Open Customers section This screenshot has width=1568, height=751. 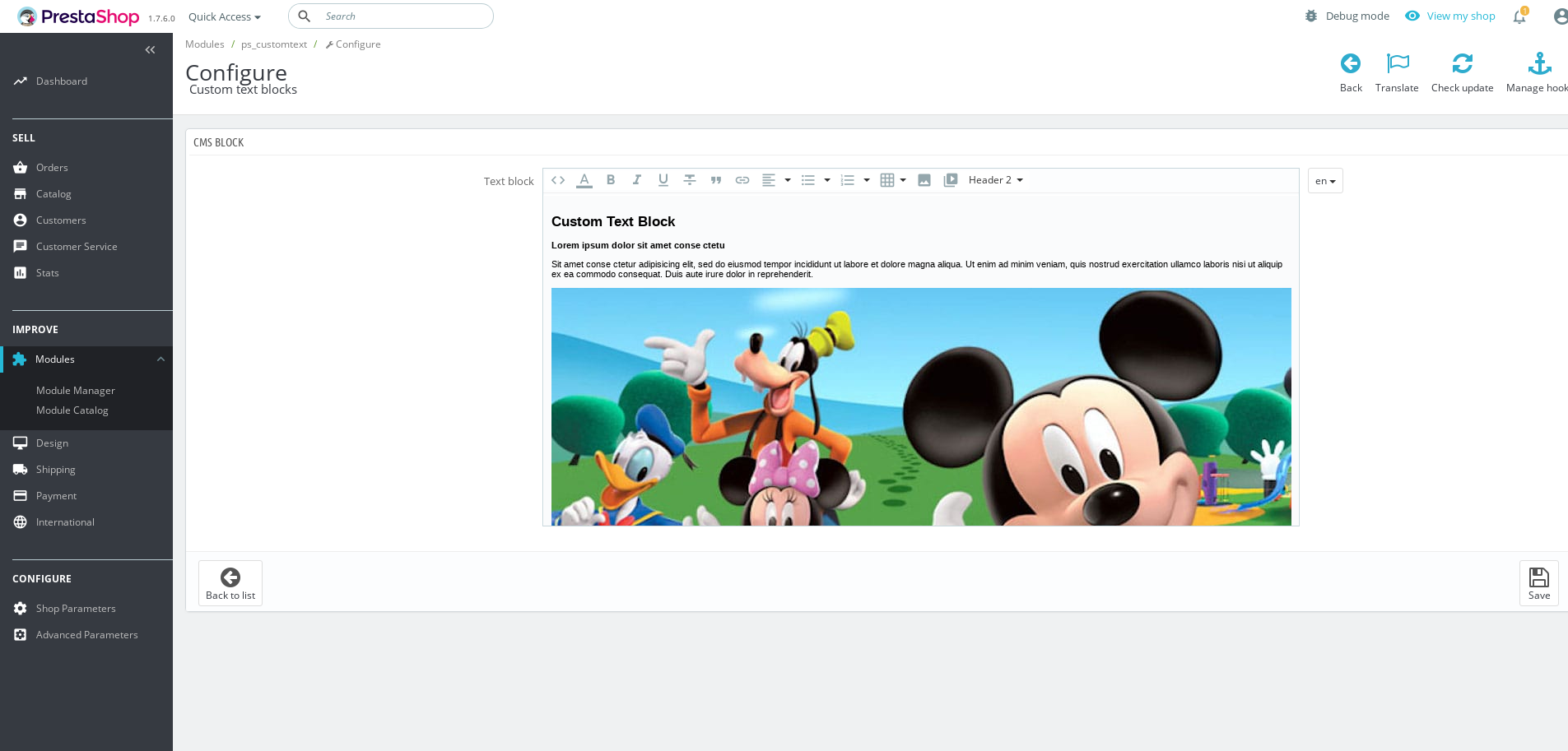click(x=61, y=220)
